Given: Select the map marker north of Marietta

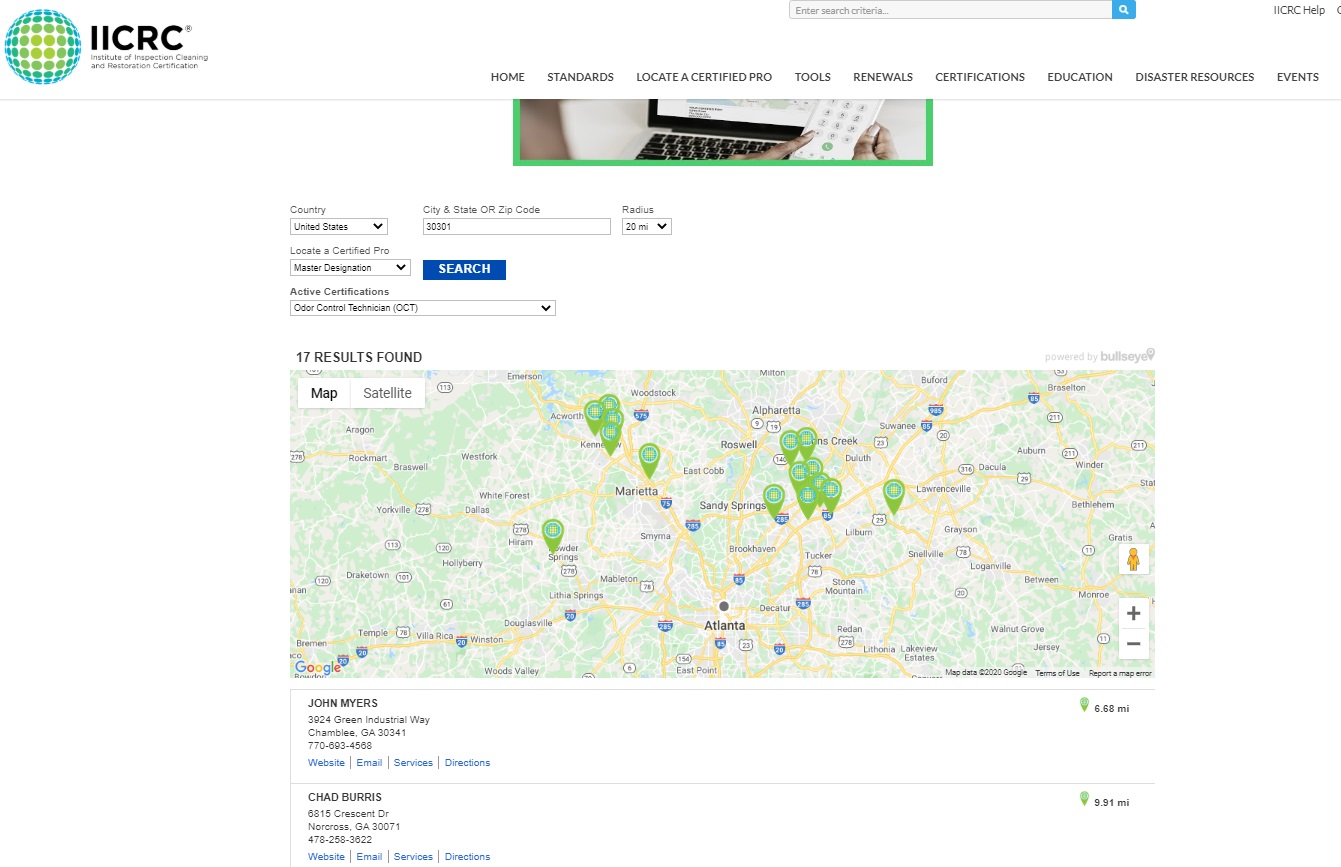Looking at the screenshot, I should pyautogui.click(x=649, y=457).
